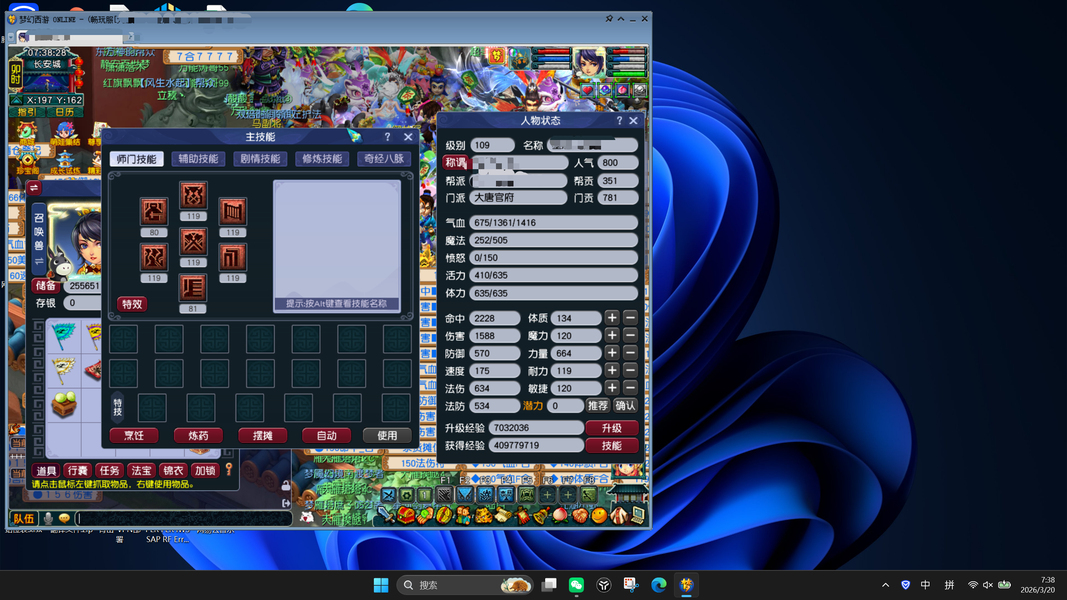Screen dimensions: 1067x600
Task: Click the 队伍 team channel button
Action: pos(24,518)
